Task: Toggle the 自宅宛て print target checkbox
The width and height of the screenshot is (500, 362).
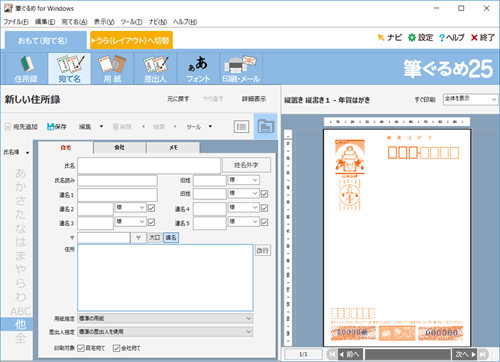Action: [x=81, y=348]
